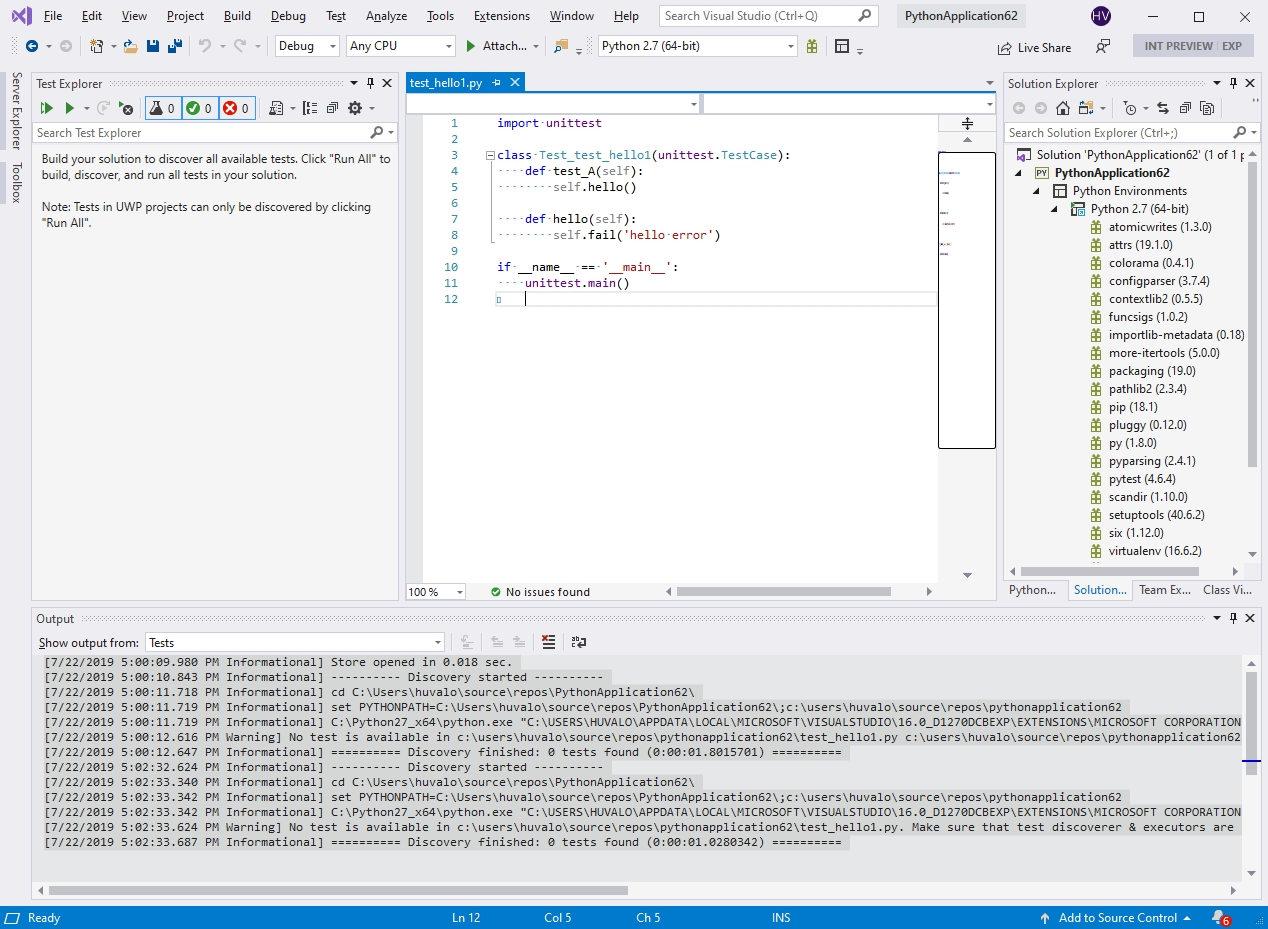The image size is (1268, 929).
Task: Open Test Explorer settings gear
Action: 354,108
